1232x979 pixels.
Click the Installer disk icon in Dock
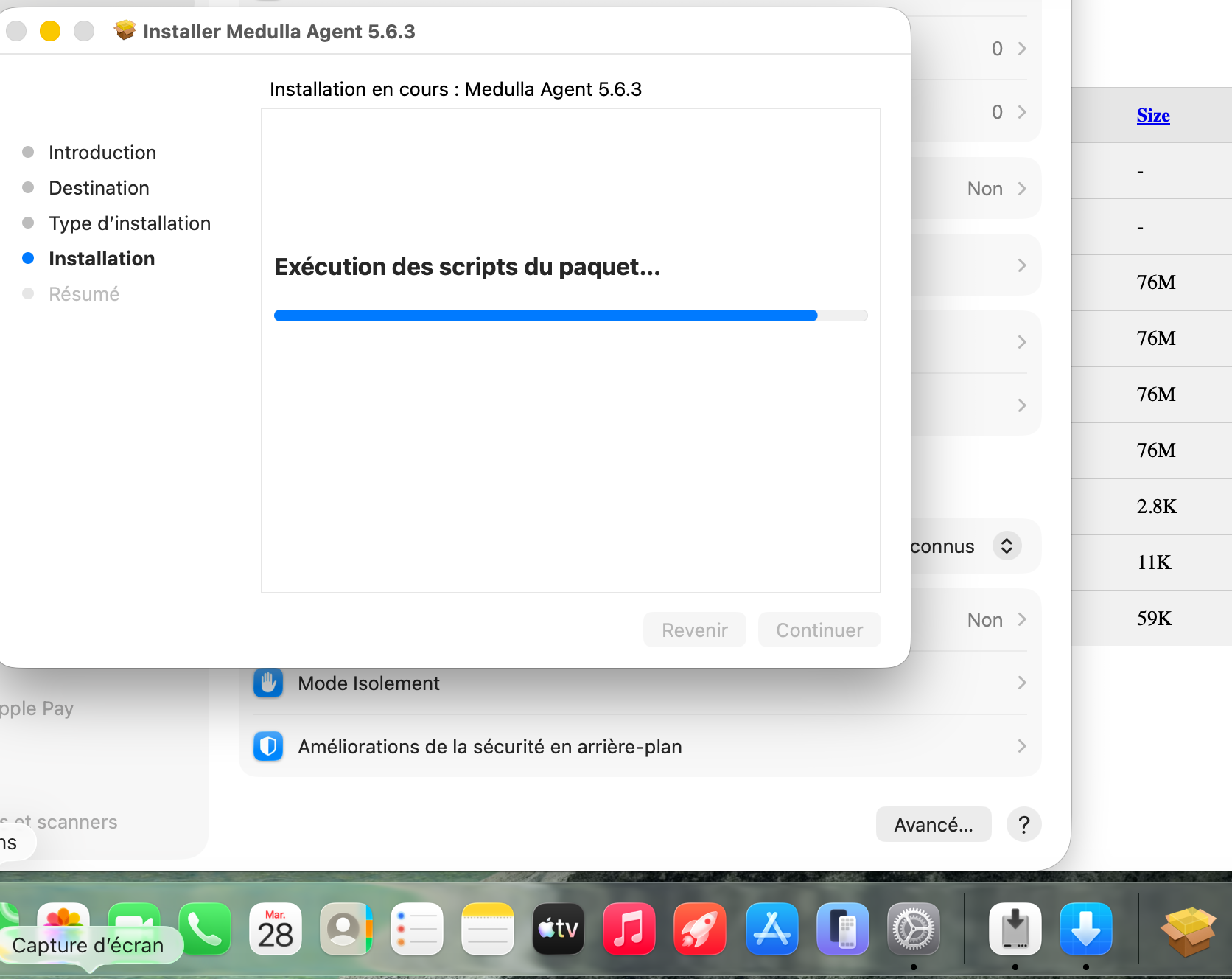pyautogui.click(x=1015, y=929)
